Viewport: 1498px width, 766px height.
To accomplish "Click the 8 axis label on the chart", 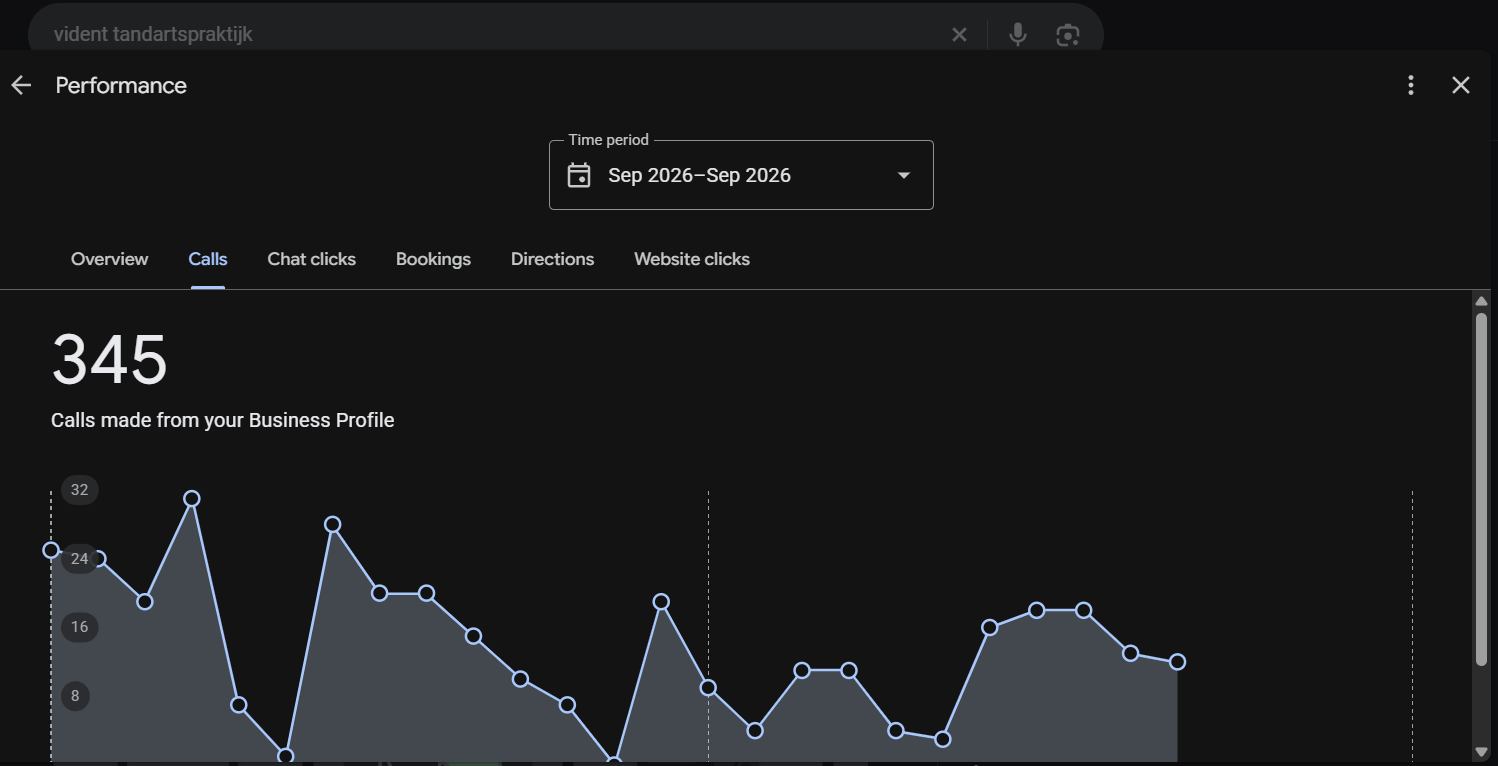I will [x=76, y=696].
